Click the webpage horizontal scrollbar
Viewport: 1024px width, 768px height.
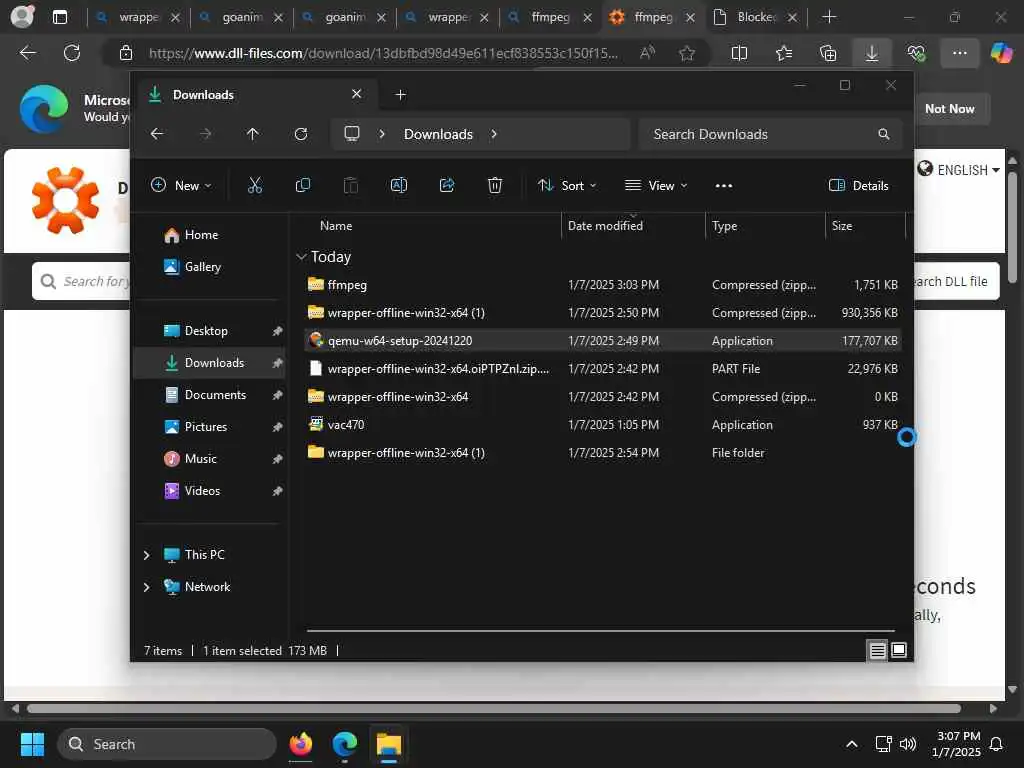tap(493, 709)
